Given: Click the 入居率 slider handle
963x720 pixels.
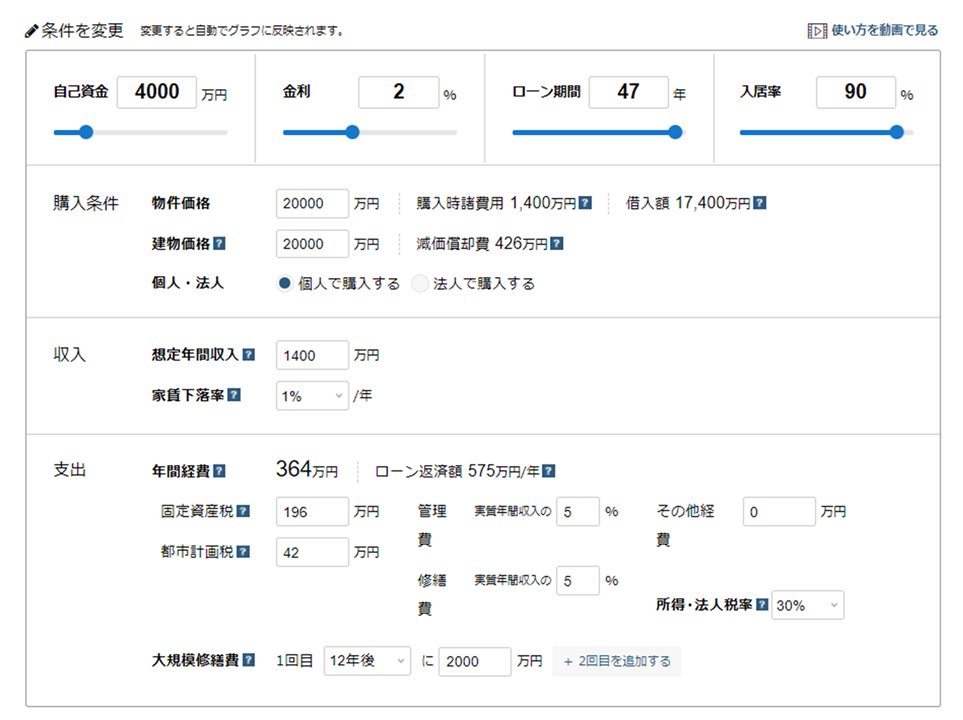Looking at the screenshot, I should 896,132.
